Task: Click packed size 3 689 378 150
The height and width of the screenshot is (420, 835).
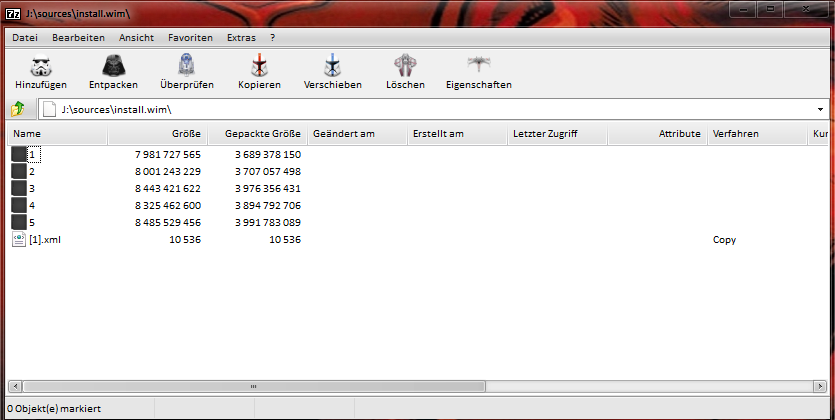Action: (268, 154)
